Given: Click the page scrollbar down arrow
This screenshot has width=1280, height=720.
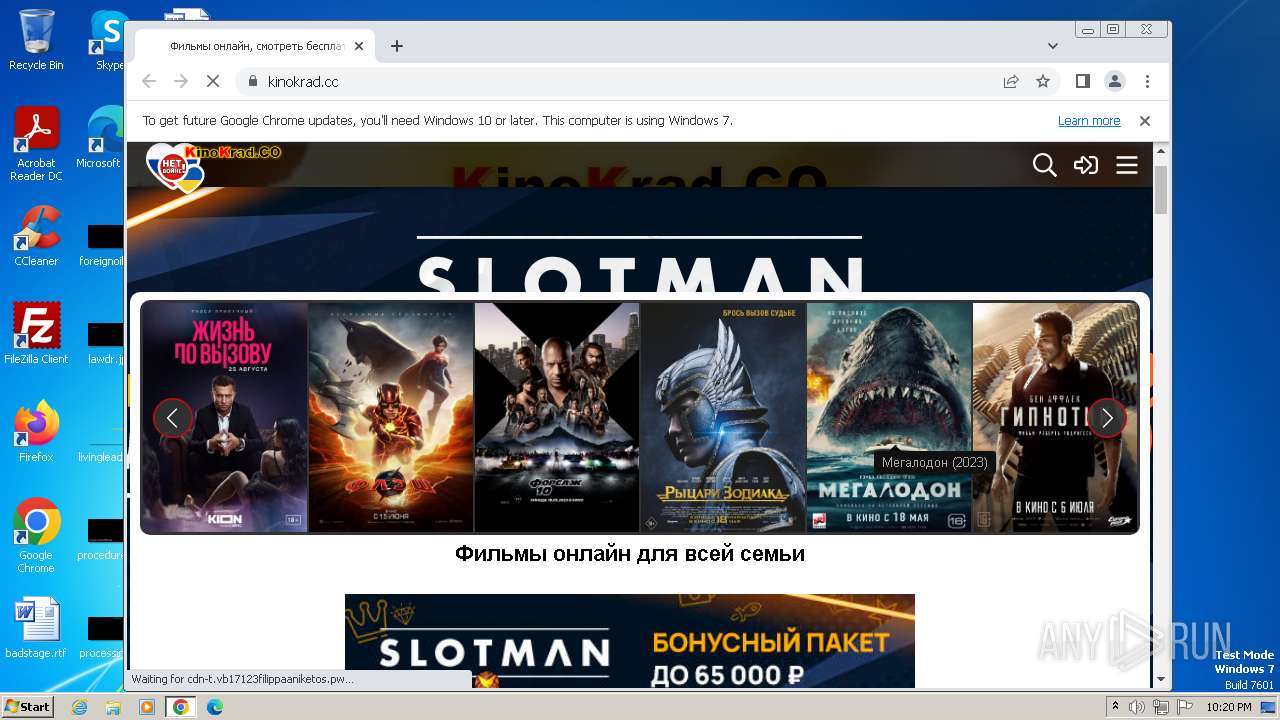Looking at the screenshot, I should click(x=1161, y=679).
